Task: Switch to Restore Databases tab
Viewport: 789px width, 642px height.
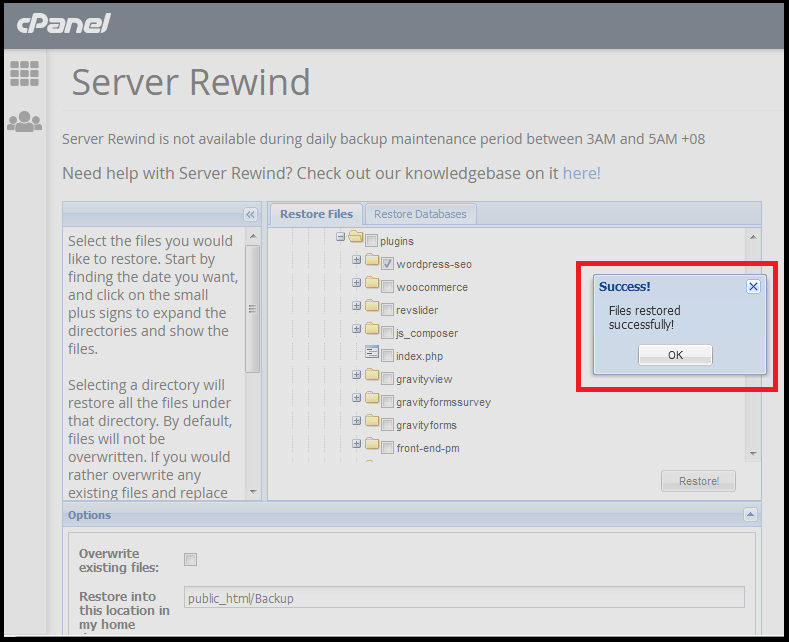Action: [420, 214]
